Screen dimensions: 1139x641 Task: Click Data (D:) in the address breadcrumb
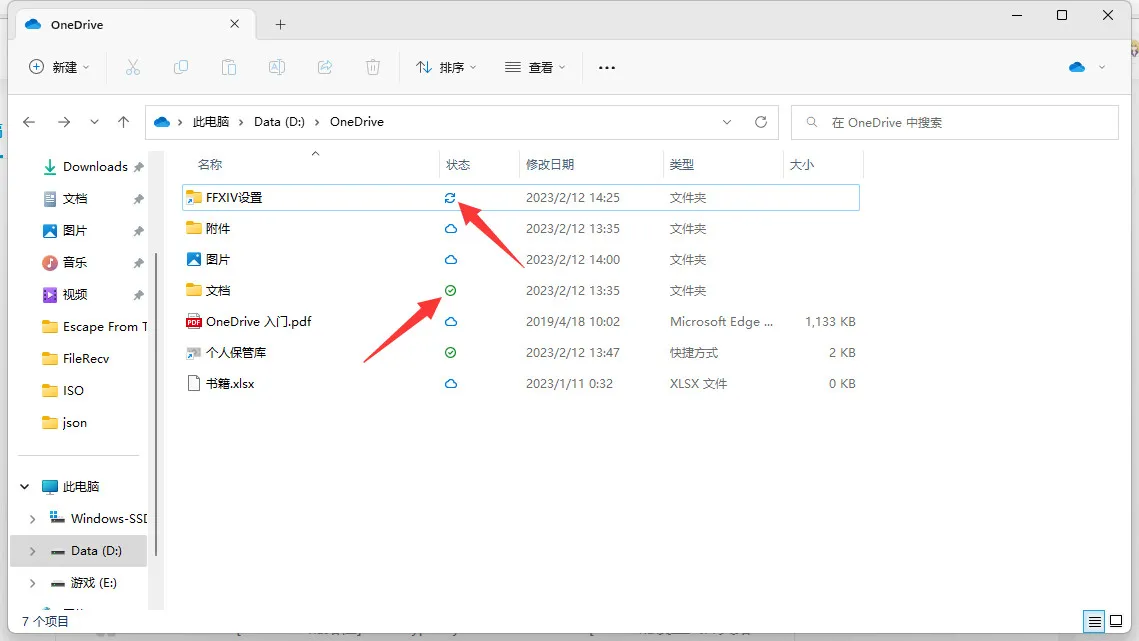(x=279, y=122)
